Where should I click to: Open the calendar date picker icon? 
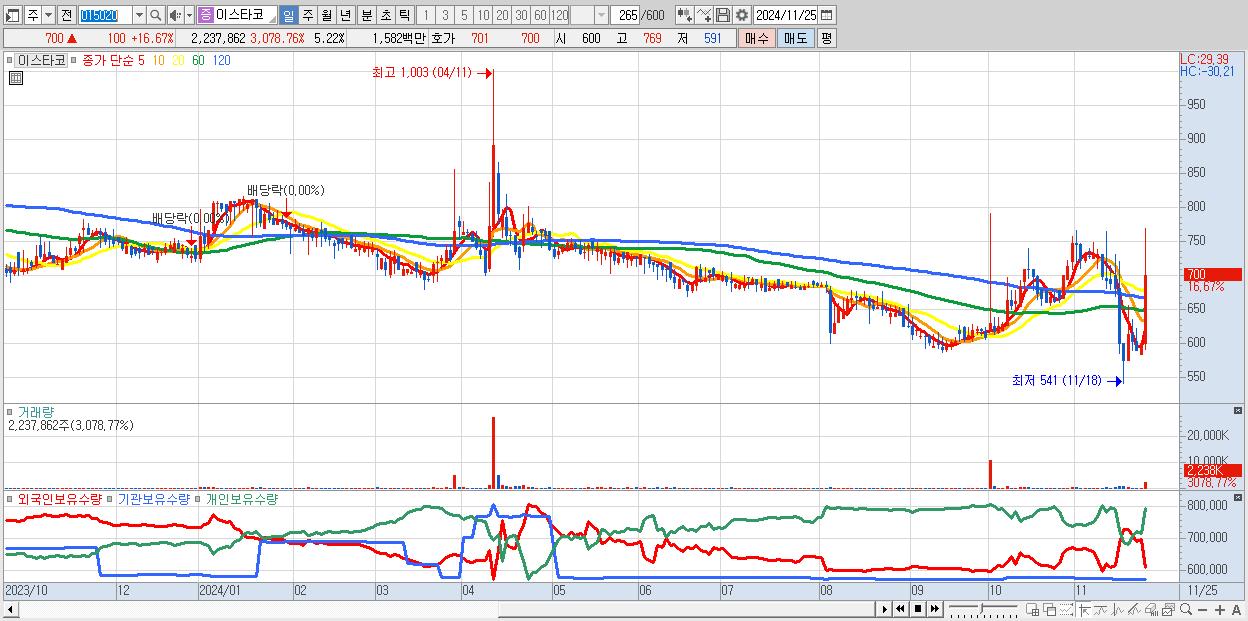coord(826,15)
